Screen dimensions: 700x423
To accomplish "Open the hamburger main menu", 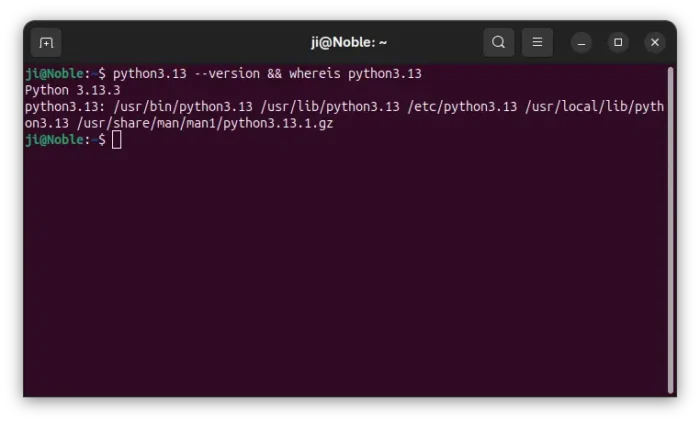I will 537,42.
